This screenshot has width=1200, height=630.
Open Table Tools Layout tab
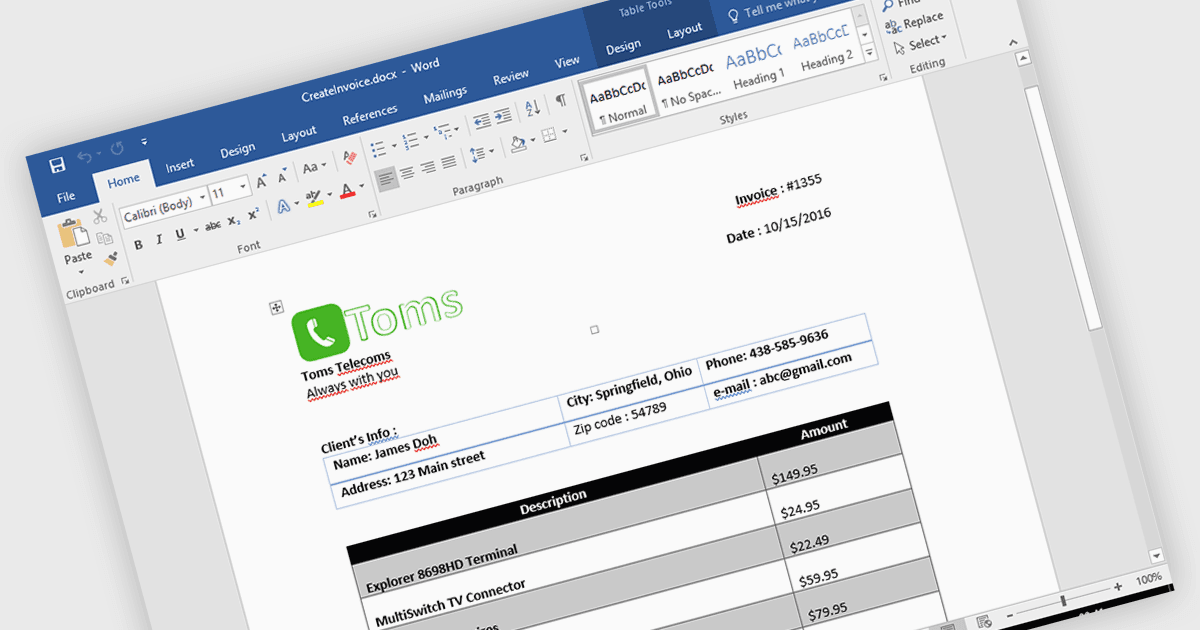685,31
